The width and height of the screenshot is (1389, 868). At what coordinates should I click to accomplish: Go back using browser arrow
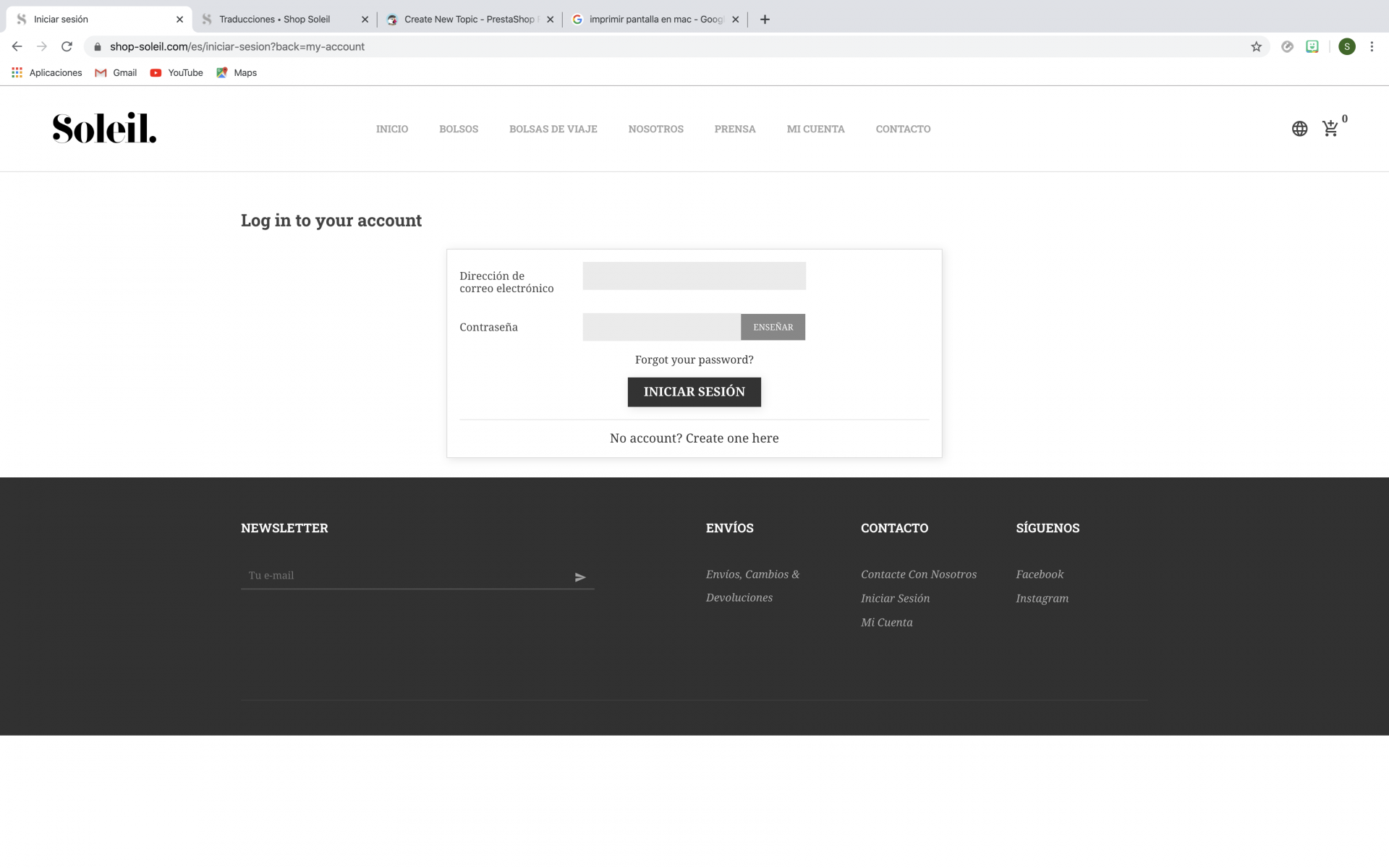17,47
